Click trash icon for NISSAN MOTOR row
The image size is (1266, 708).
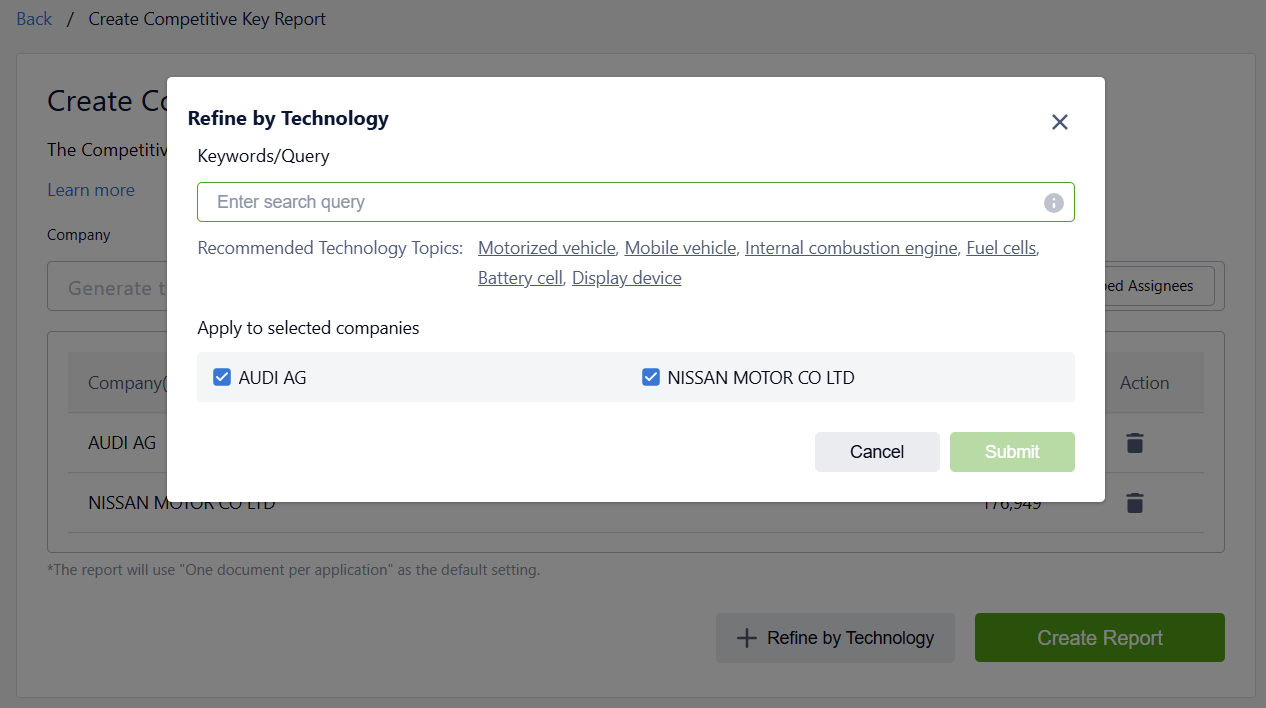click(1134, 503)
